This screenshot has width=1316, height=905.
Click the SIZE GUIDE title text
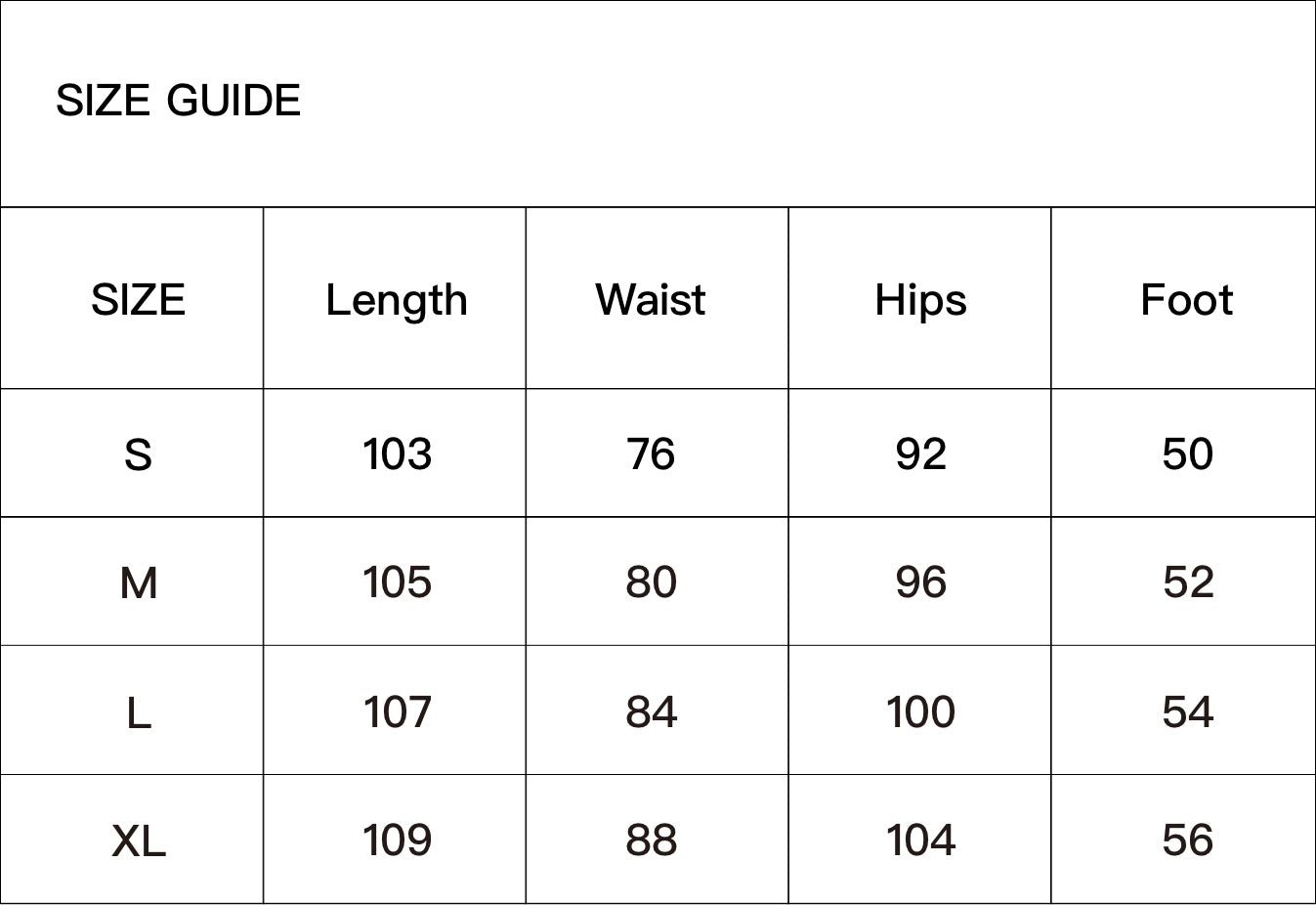point(178,101)
